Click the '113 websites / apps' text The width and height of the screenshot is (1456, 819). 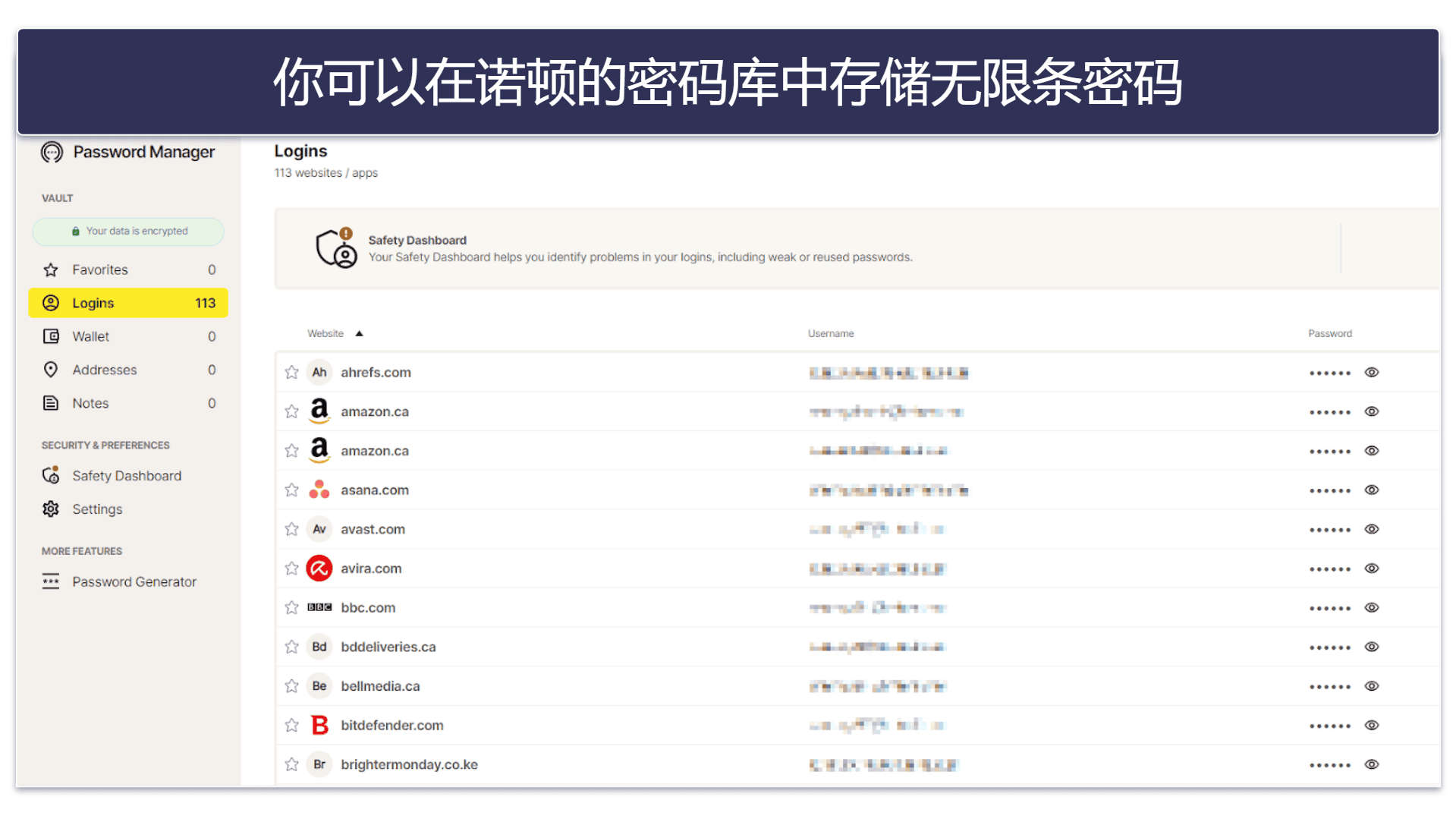pyautogui.click(x=326, y=173)
